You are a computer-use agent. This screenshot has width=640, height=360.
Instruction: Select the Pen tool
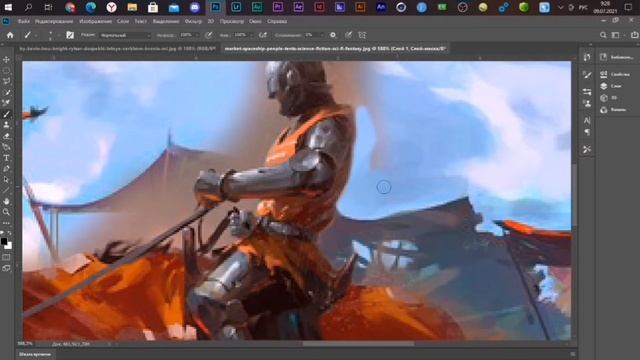(6, 169)
